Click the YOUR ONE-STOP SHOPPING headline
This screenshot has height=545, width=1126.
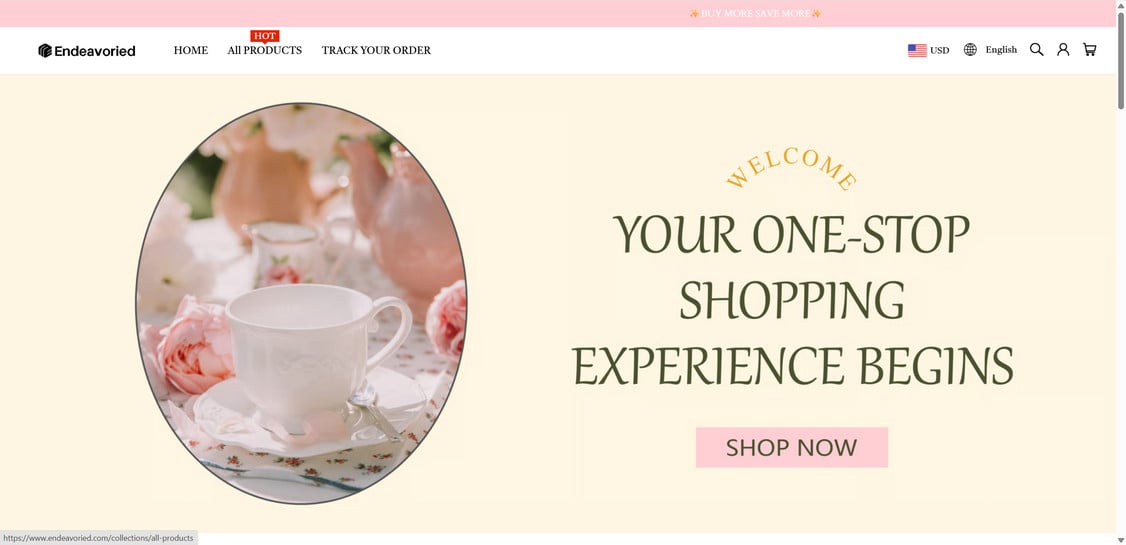click(x=793, y=299)
